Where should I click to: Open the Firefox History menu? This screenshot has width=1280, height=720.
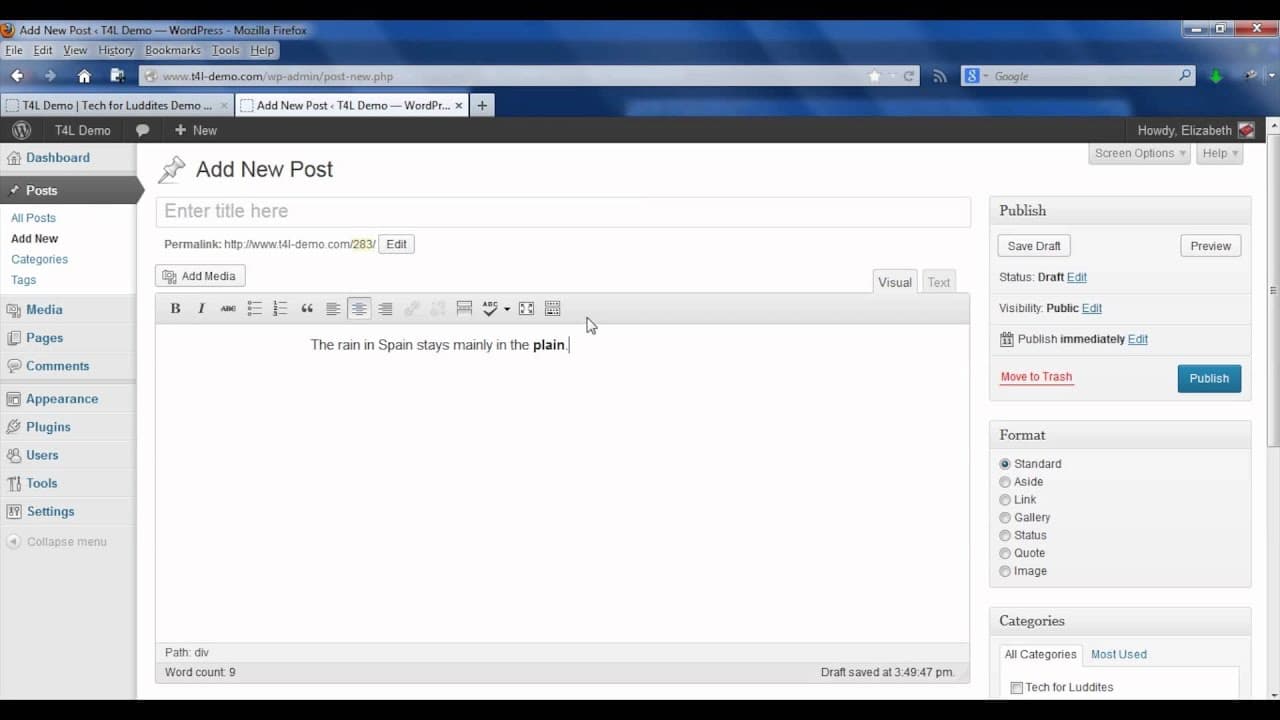pyautogui.click(x=116, y=50)
